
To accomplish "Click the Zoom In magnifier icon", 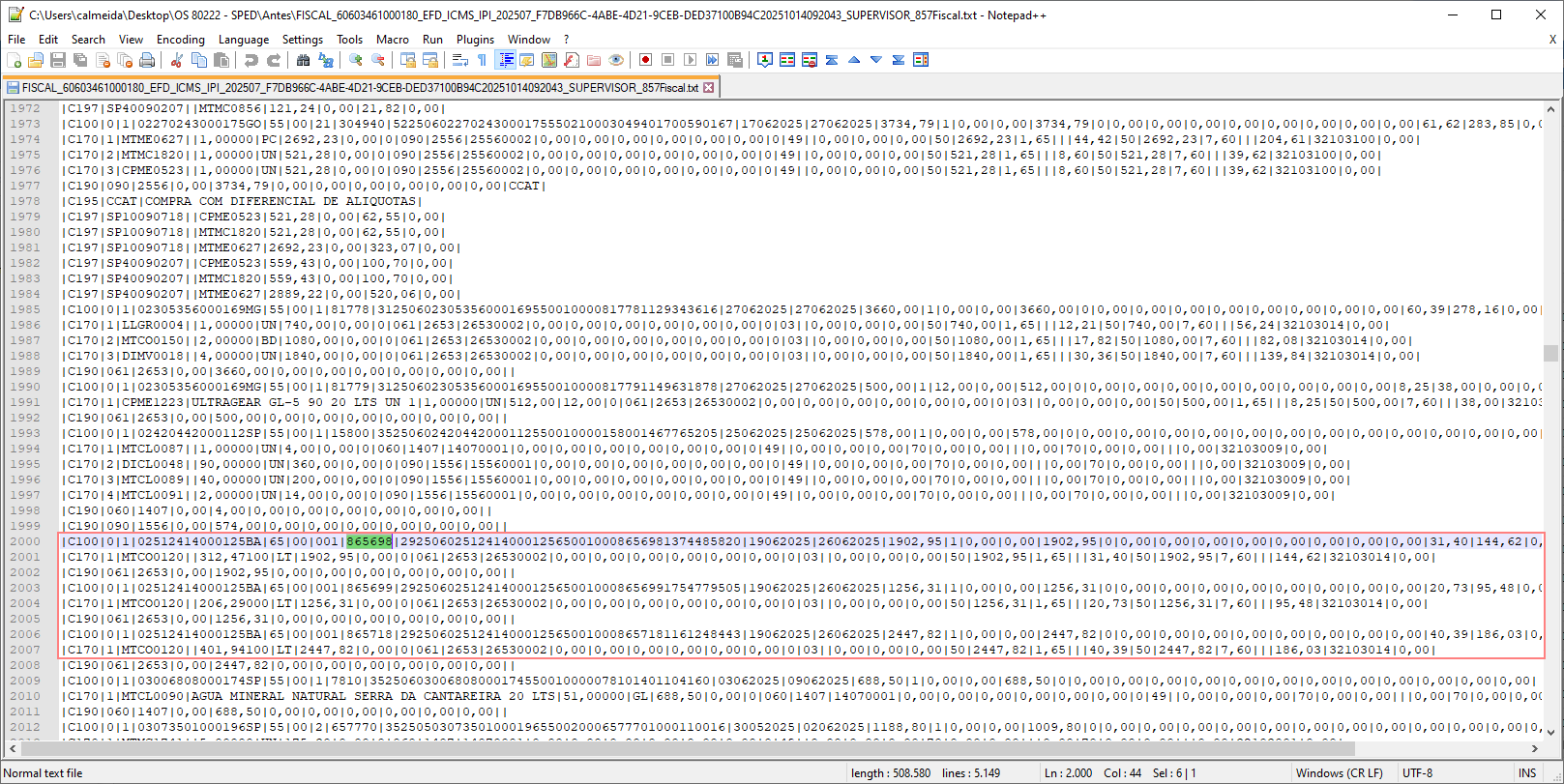I will [356, 60].
